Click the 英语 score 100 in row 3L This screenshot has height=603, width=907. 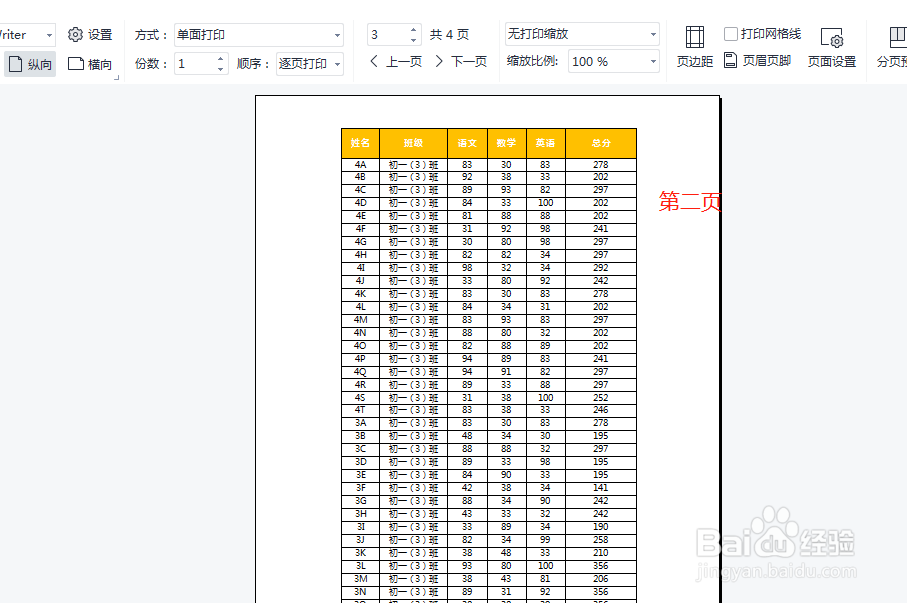(x=545, y=566)
